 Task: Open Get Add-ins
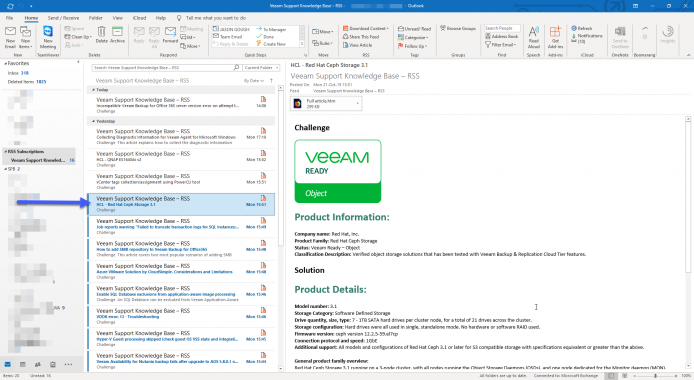click(x=555, y=37)
